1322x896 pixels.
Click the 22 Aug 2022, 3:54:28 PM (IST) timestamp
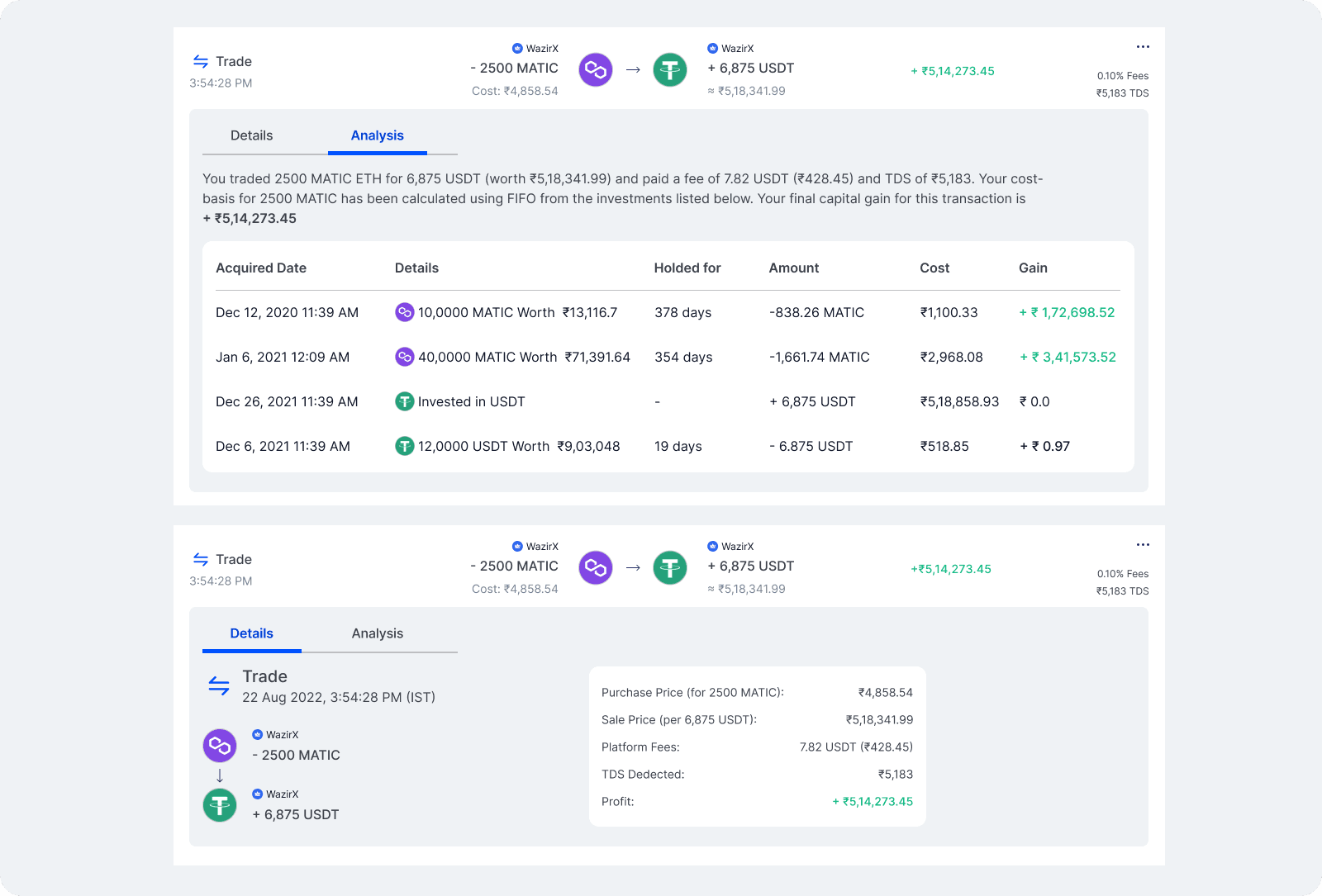point(339,697)
